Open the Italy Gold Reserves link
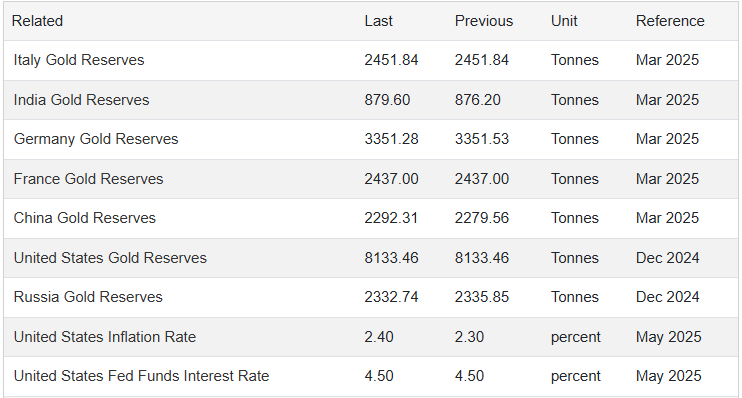 79,60
